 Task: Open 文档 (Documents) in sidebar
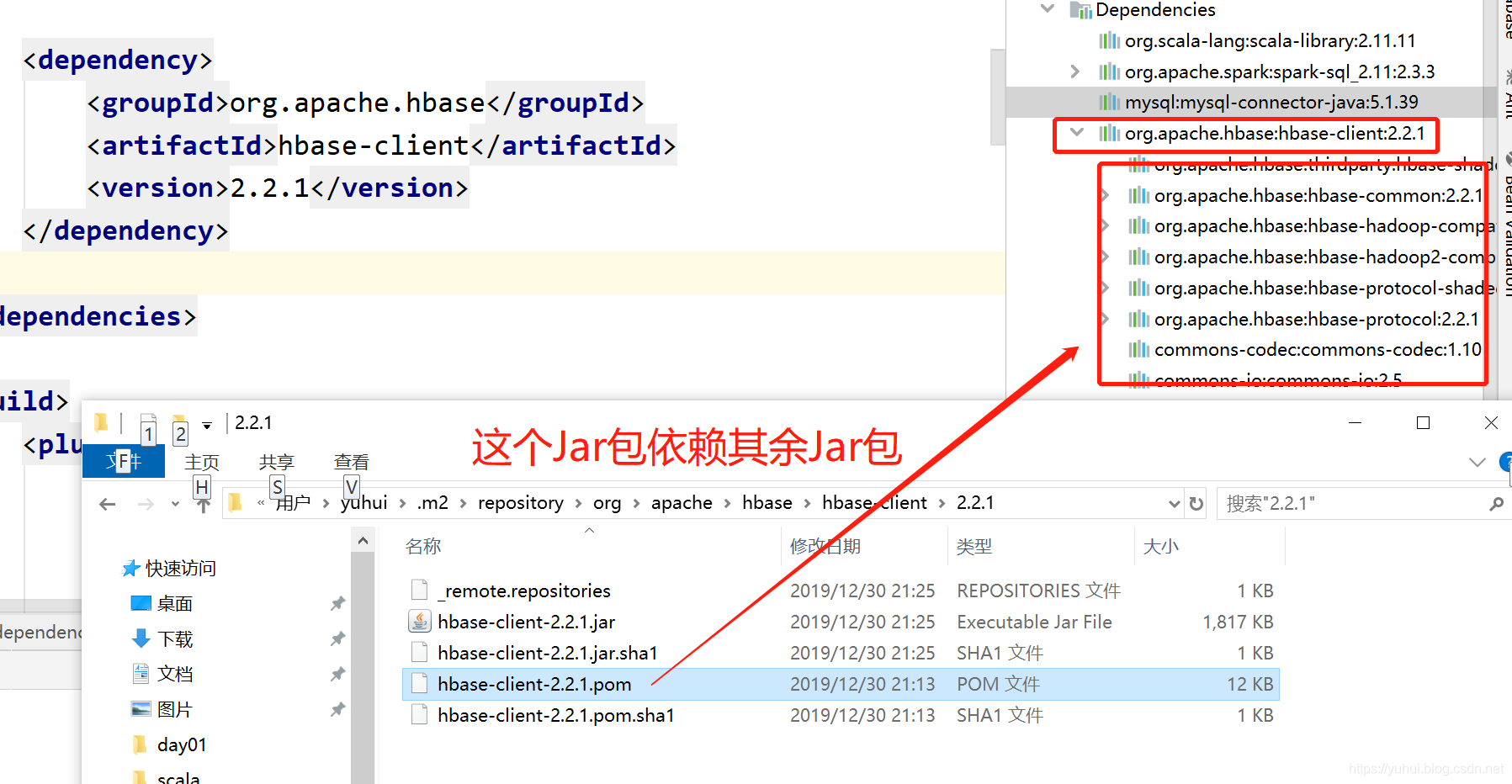(x=162, y=674)
